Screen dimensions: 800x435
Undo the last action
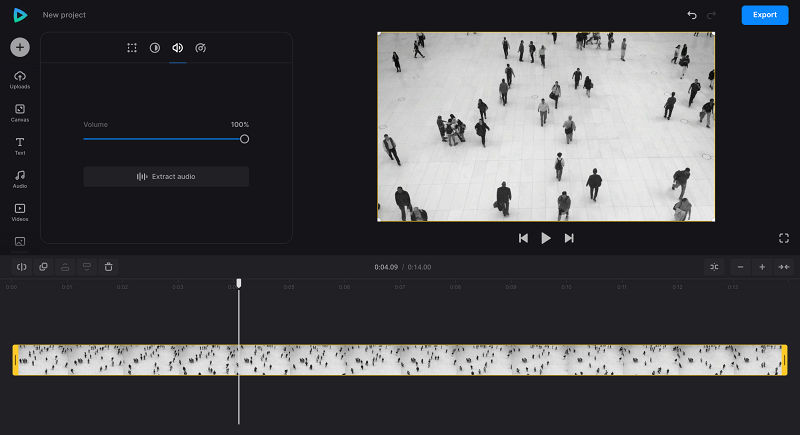point(692,15)
